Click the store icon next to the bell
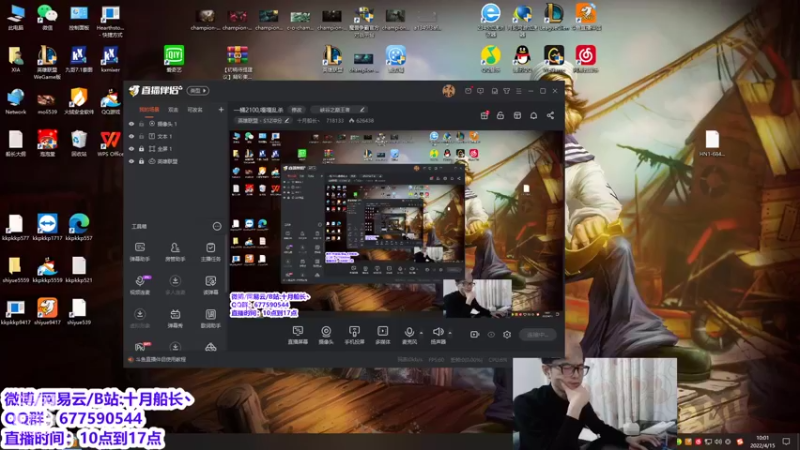 (517, 115)
